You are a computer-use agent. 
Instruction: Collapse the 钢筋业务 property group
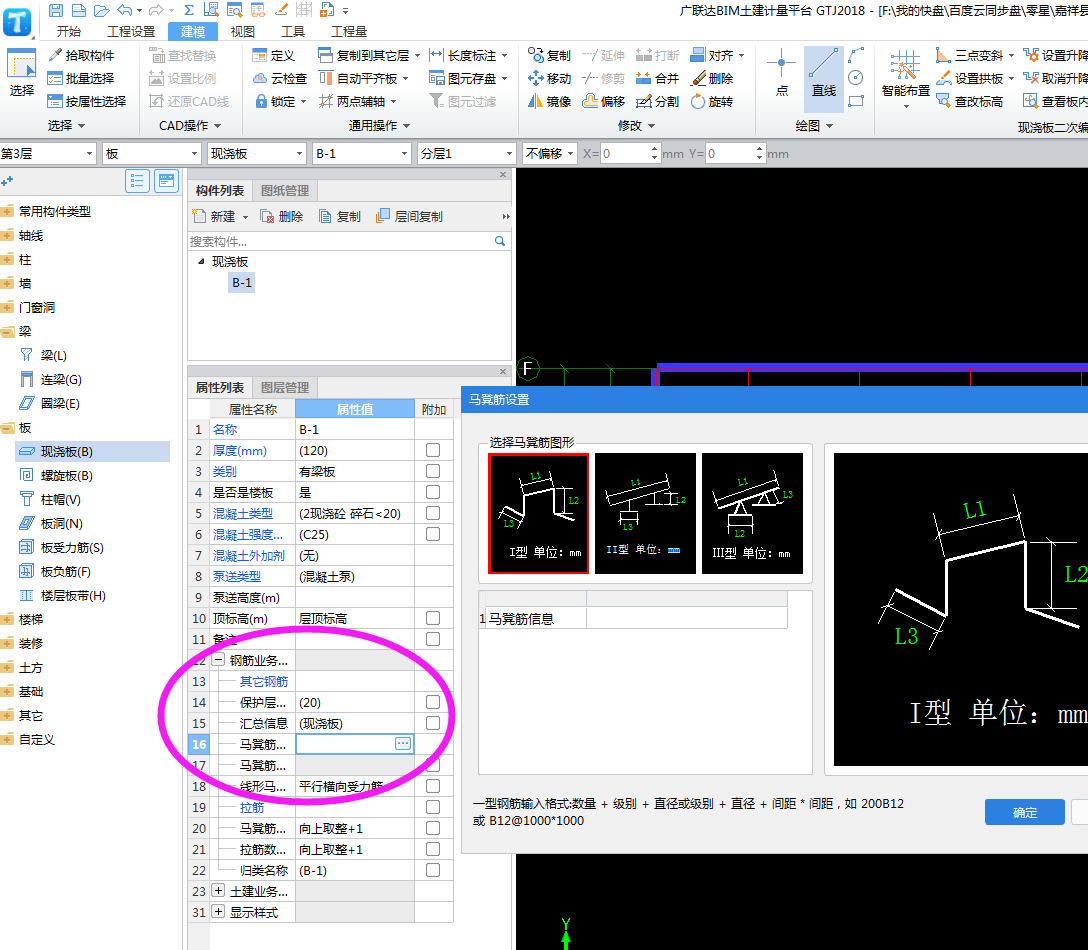pyautogui.click(x=218, y=660)
